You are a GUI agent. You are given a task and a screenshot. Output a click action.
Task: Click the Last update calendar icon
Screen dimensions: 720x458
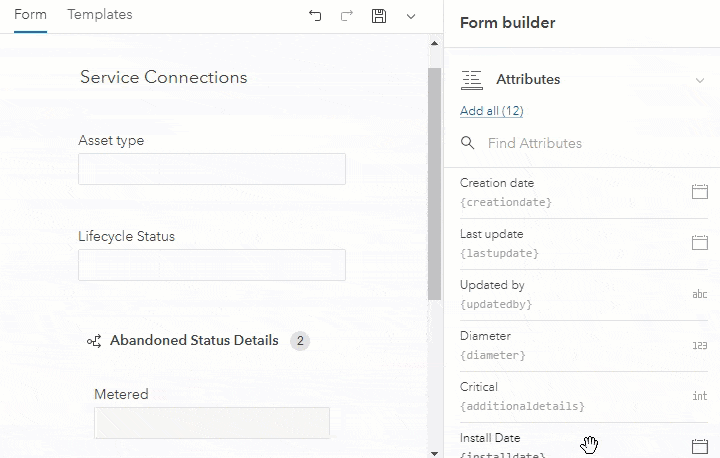700,243
